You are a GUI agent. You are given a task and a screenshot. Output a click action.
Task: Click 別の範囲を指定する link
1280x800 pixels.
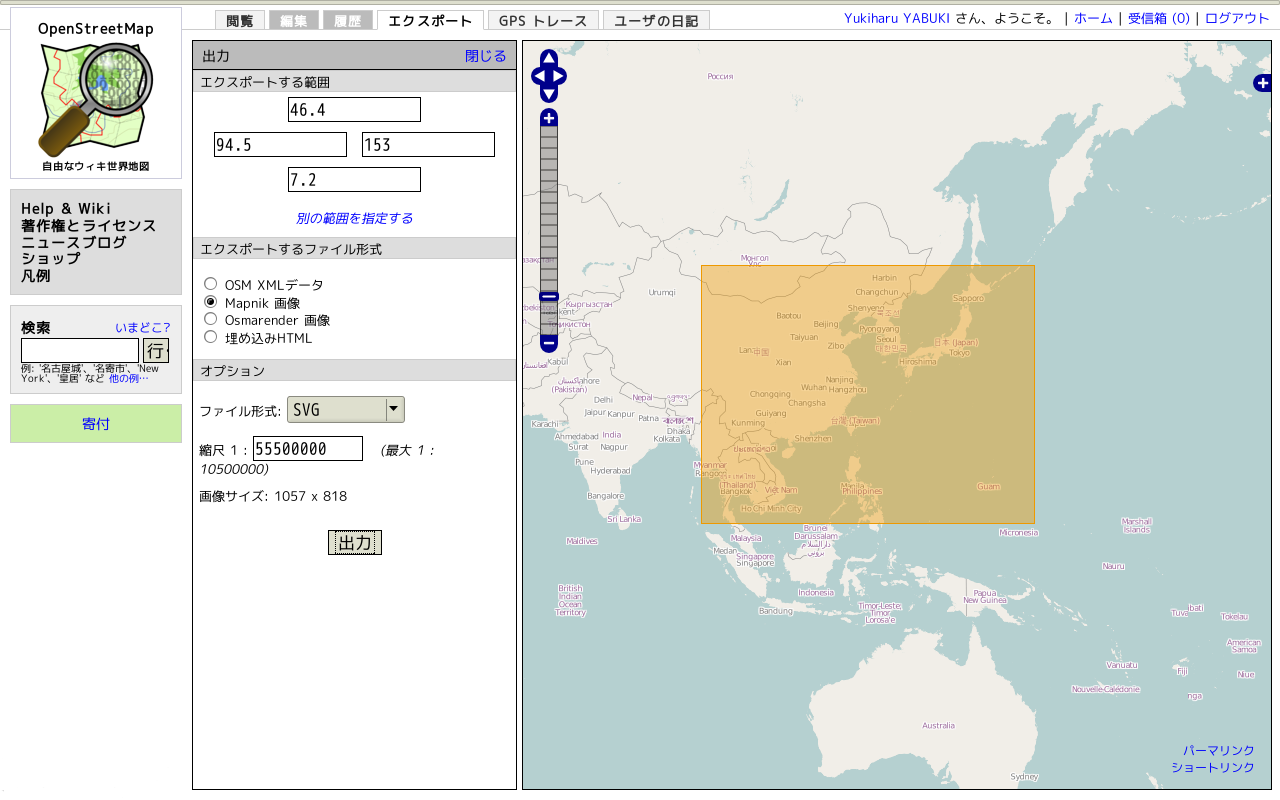[x=354, y=218]
